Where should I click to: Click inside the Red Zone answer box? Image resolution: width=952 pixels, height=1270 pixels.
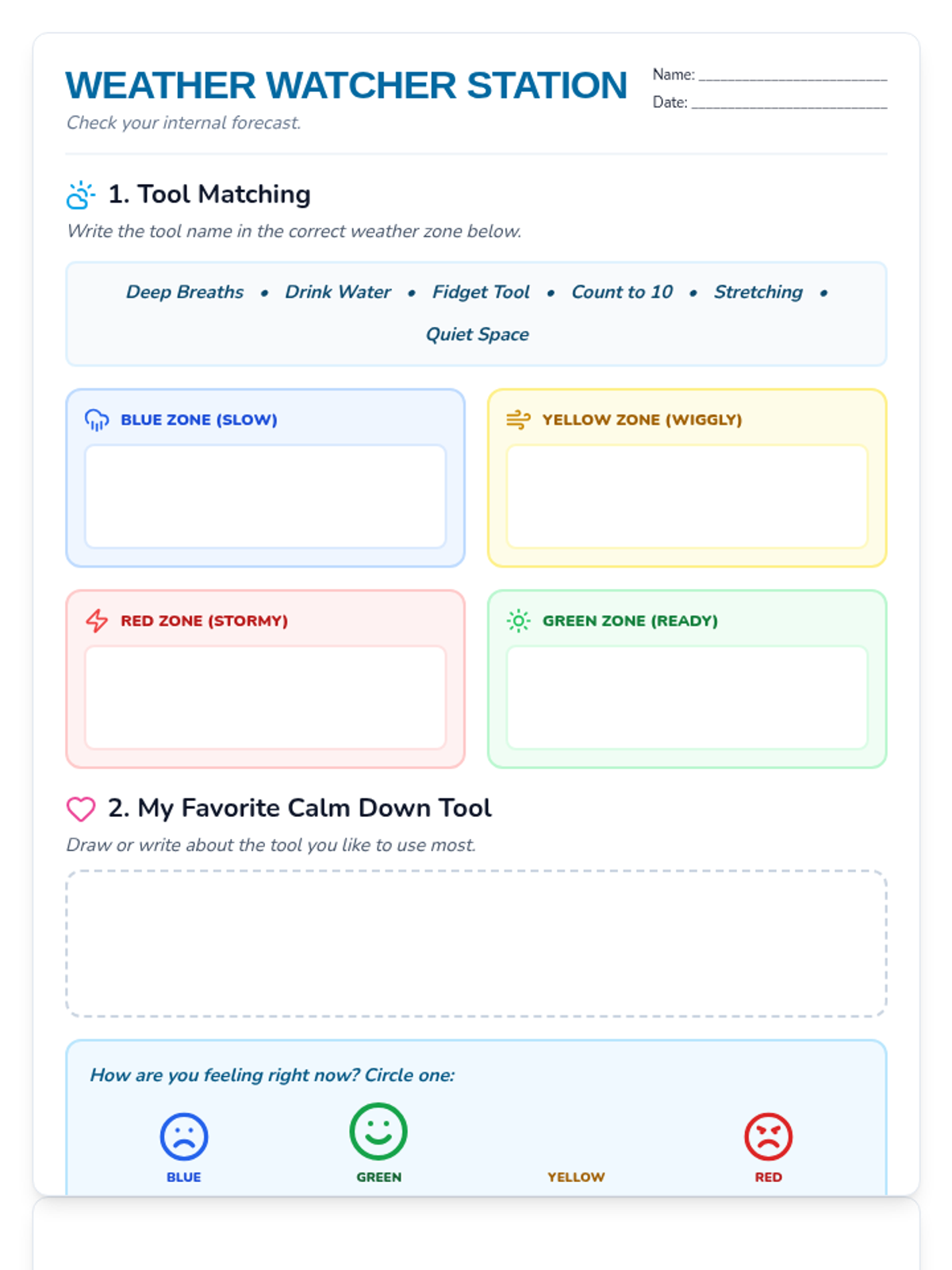tap(266, 697)
